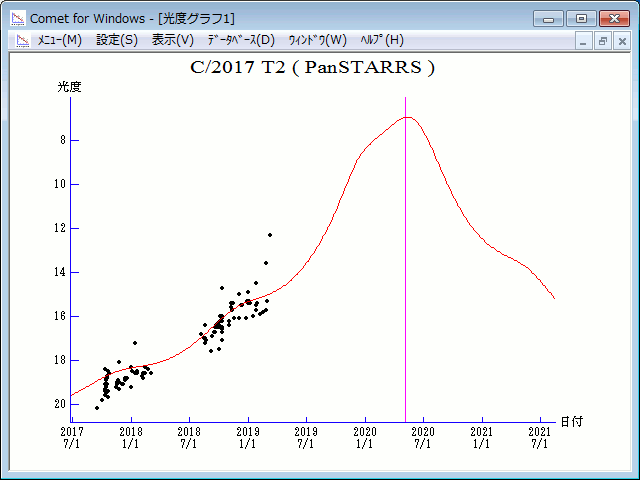Click the peak of the red light curve
This screenshot has height=480, width=640.
[408, 117]
